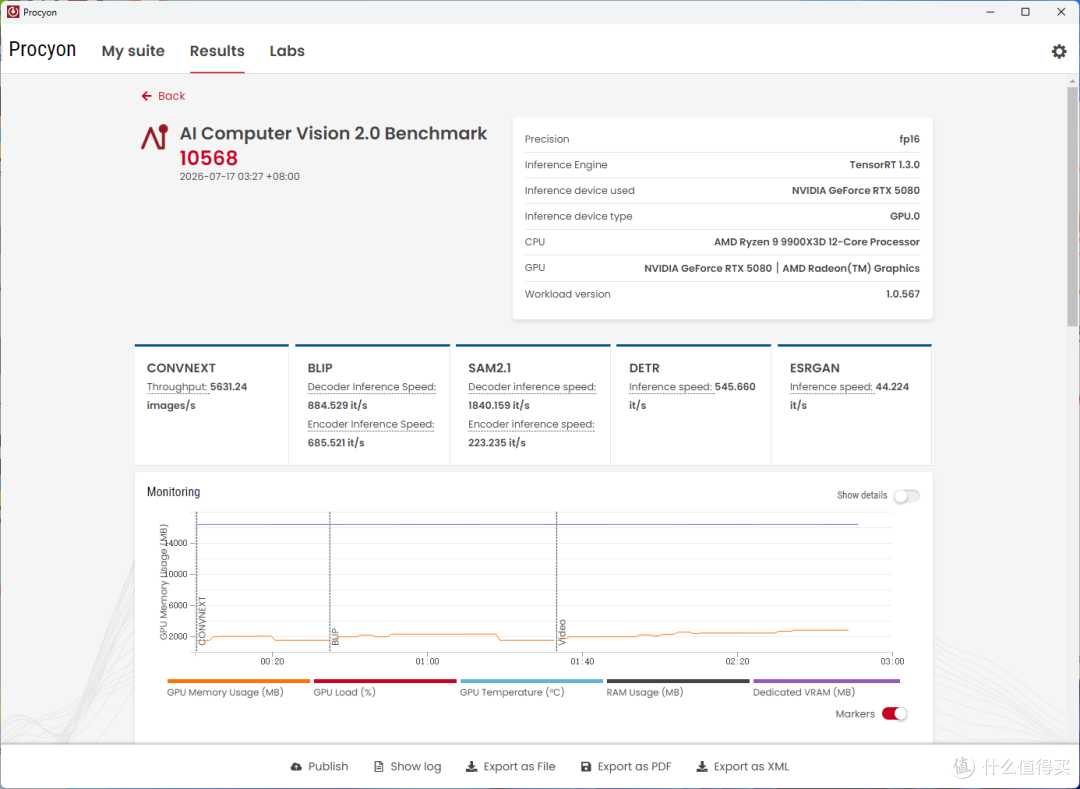Click the Procyon app icon in title bar
This screenshot has height=789, width=1080.
[12, 12]
